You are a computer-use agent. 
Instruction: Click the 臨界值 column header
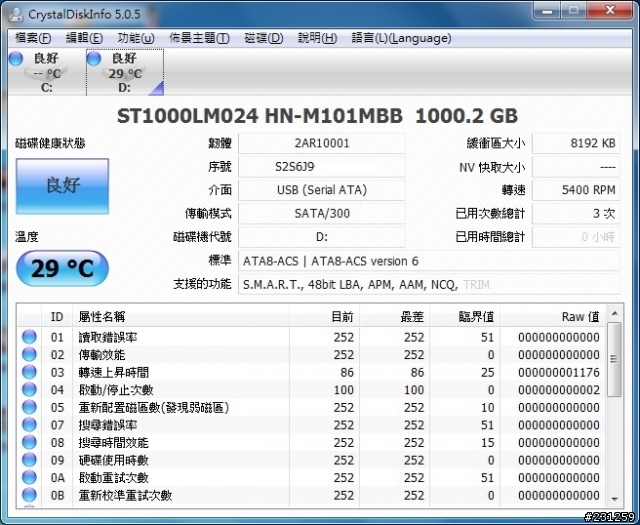465,316
